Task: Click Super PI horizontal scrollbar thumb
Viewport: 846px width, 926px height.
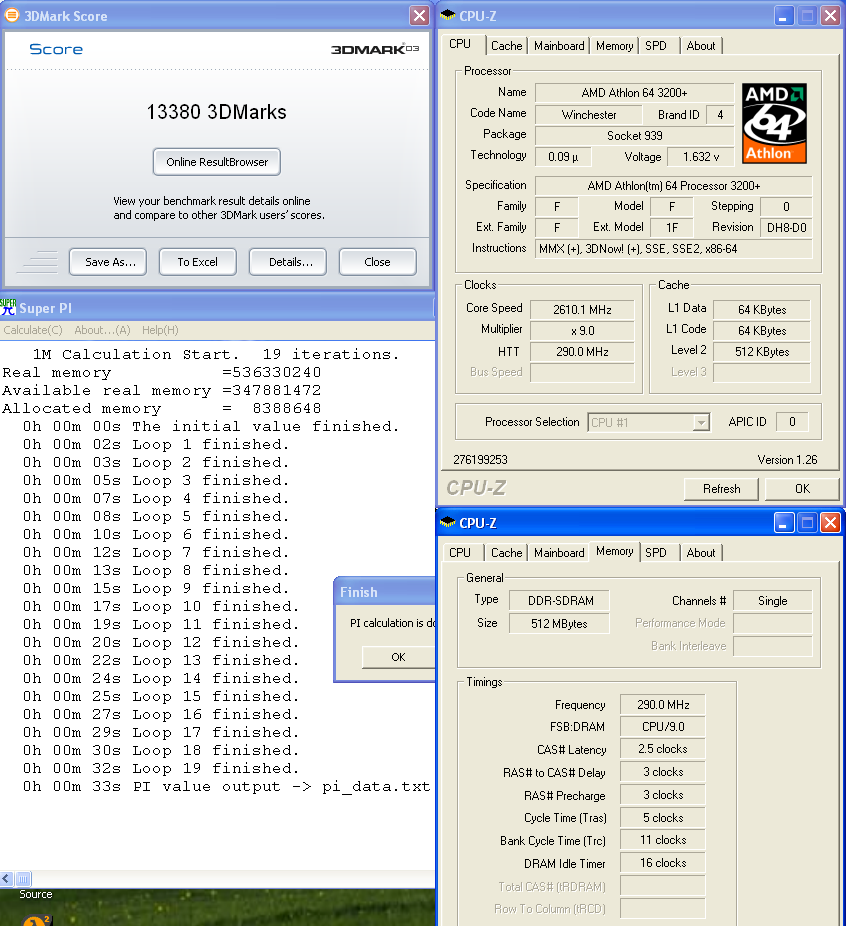Action: pyautogui.click(x=23, y=879)
